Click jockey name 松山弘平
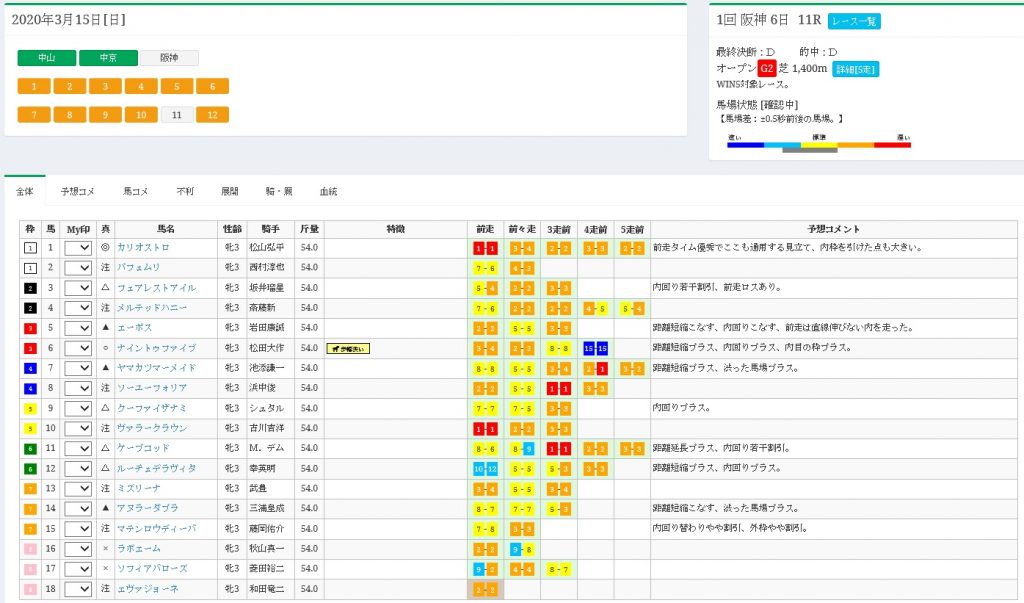 (266, 248)
